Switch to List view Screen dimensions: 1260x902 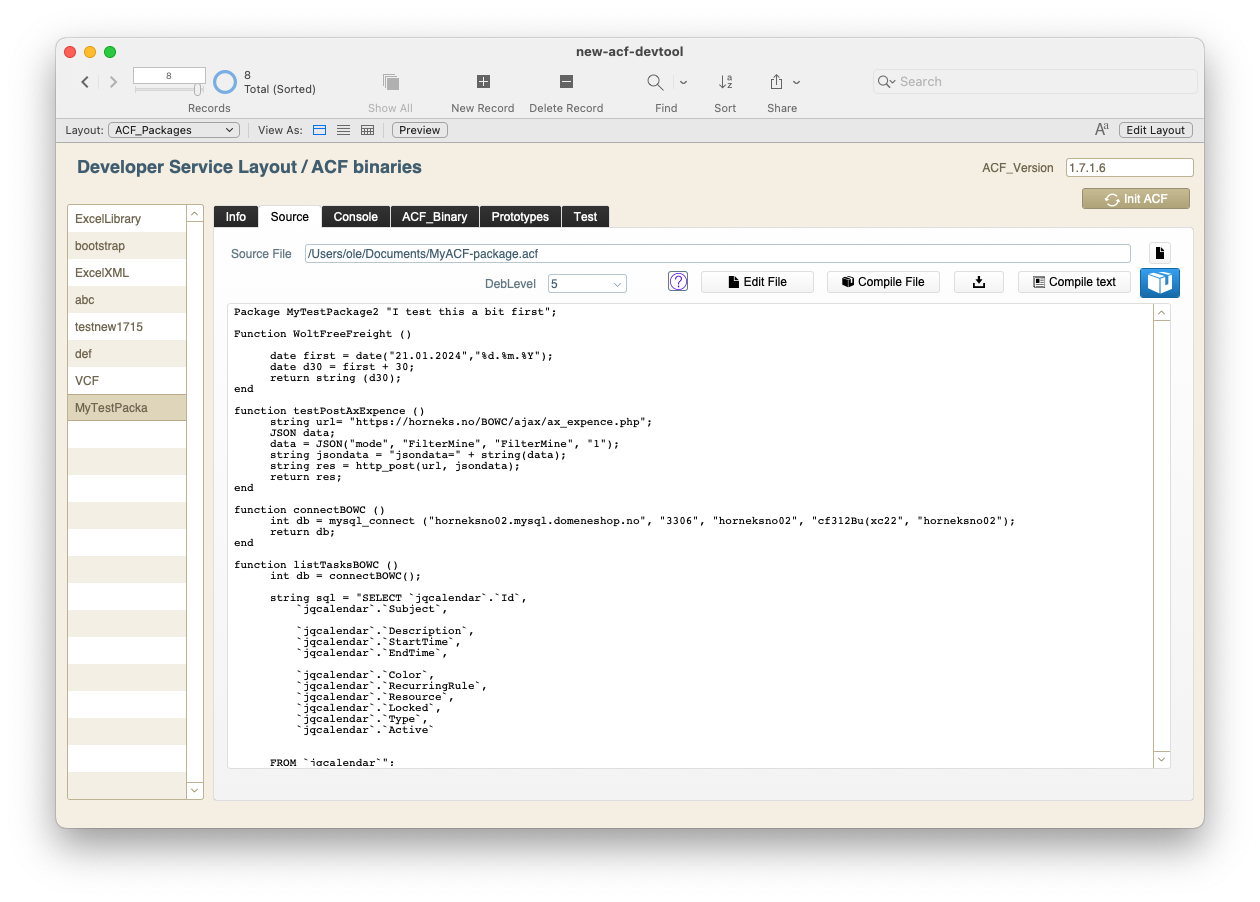pos(343,130)
